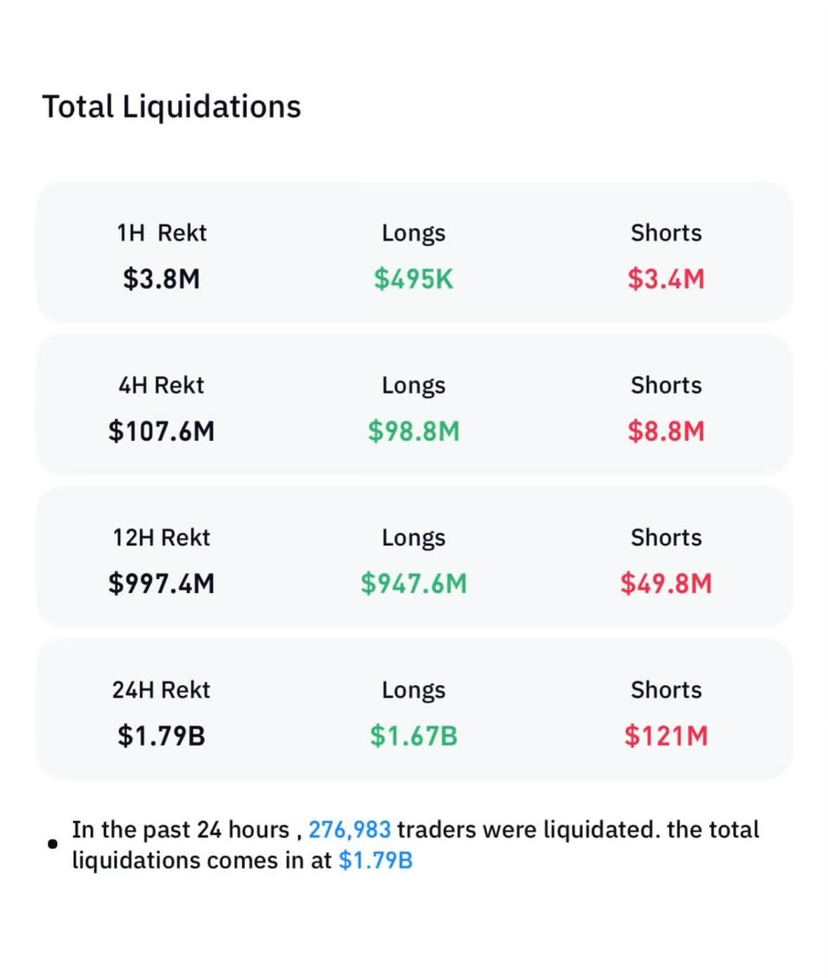Click the $997.4M twelve-hour total
The height and width of the screenshot is (978, 828).
[161, 583]
